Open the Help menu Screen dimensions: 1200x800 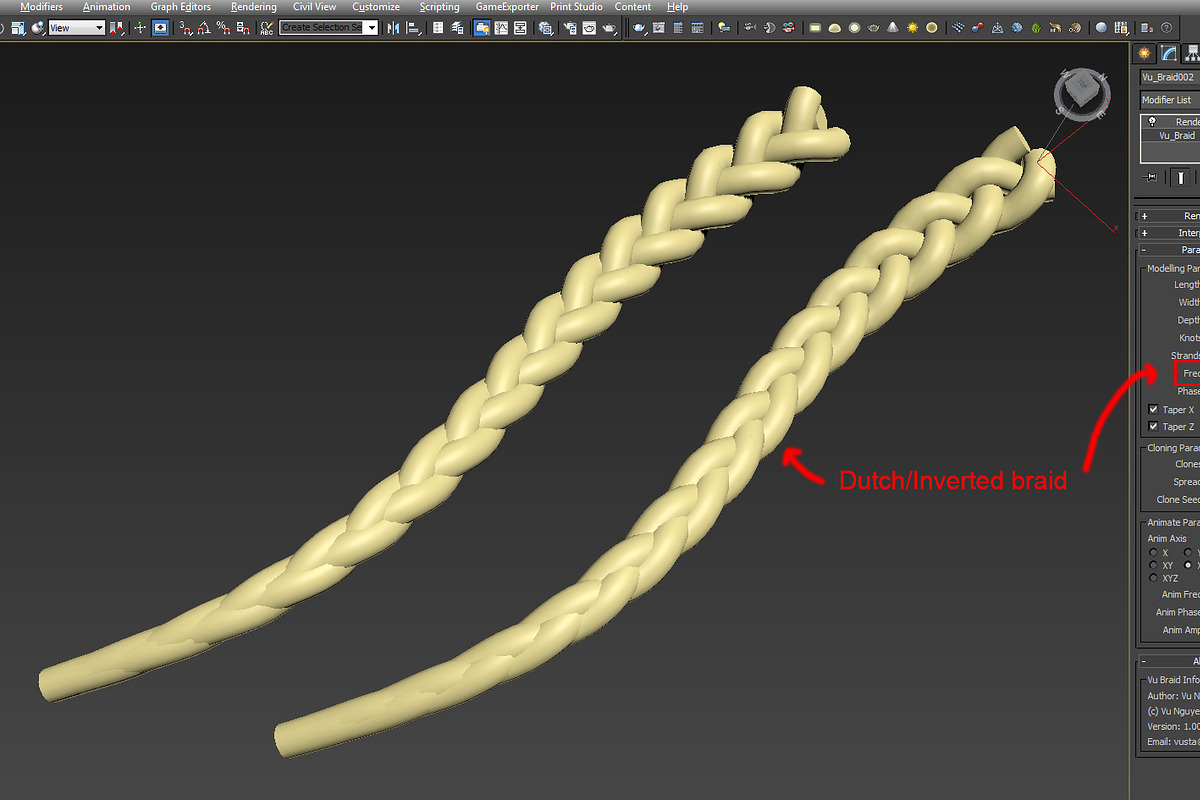pyautogui.click(x=677, y=7)
